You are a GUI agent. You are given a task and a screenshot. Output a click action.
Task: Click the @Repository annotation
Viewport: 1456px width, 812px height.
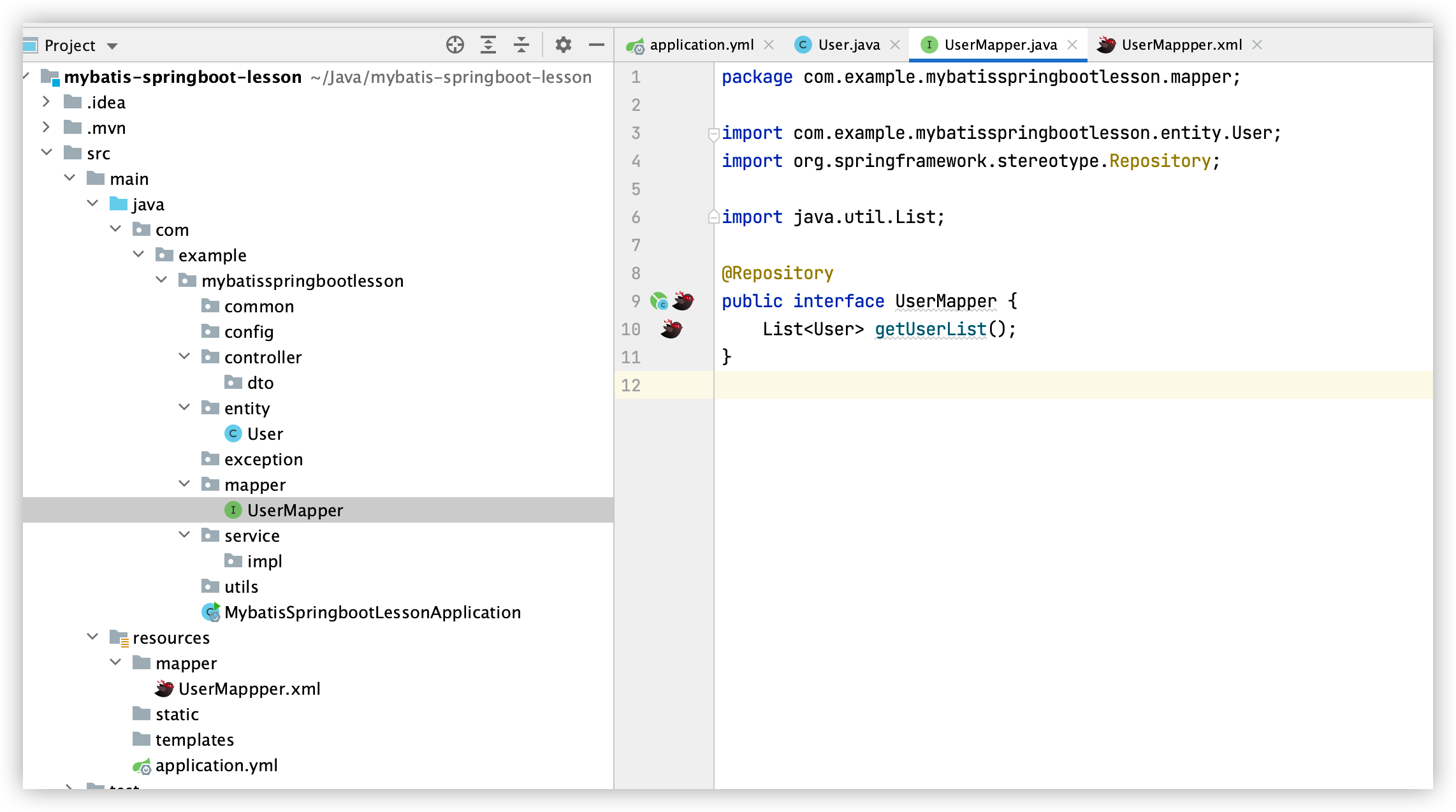coord(777,273)
